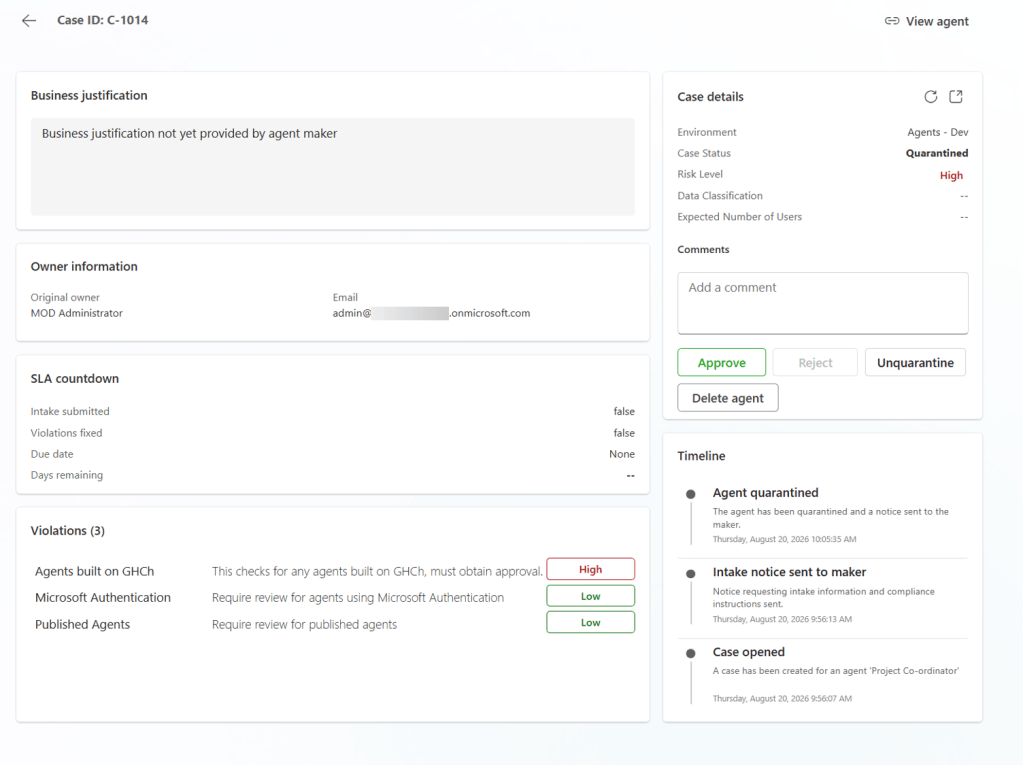This screenshot has height=765, width=1023.
Task: Refresh case details with the reload icon
Action: 930,97
